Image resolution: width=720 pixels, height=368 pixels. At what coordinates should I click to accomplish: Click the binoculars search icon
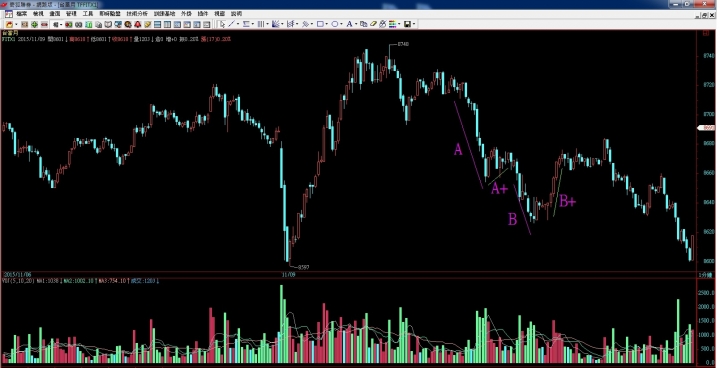pos(79,24)
